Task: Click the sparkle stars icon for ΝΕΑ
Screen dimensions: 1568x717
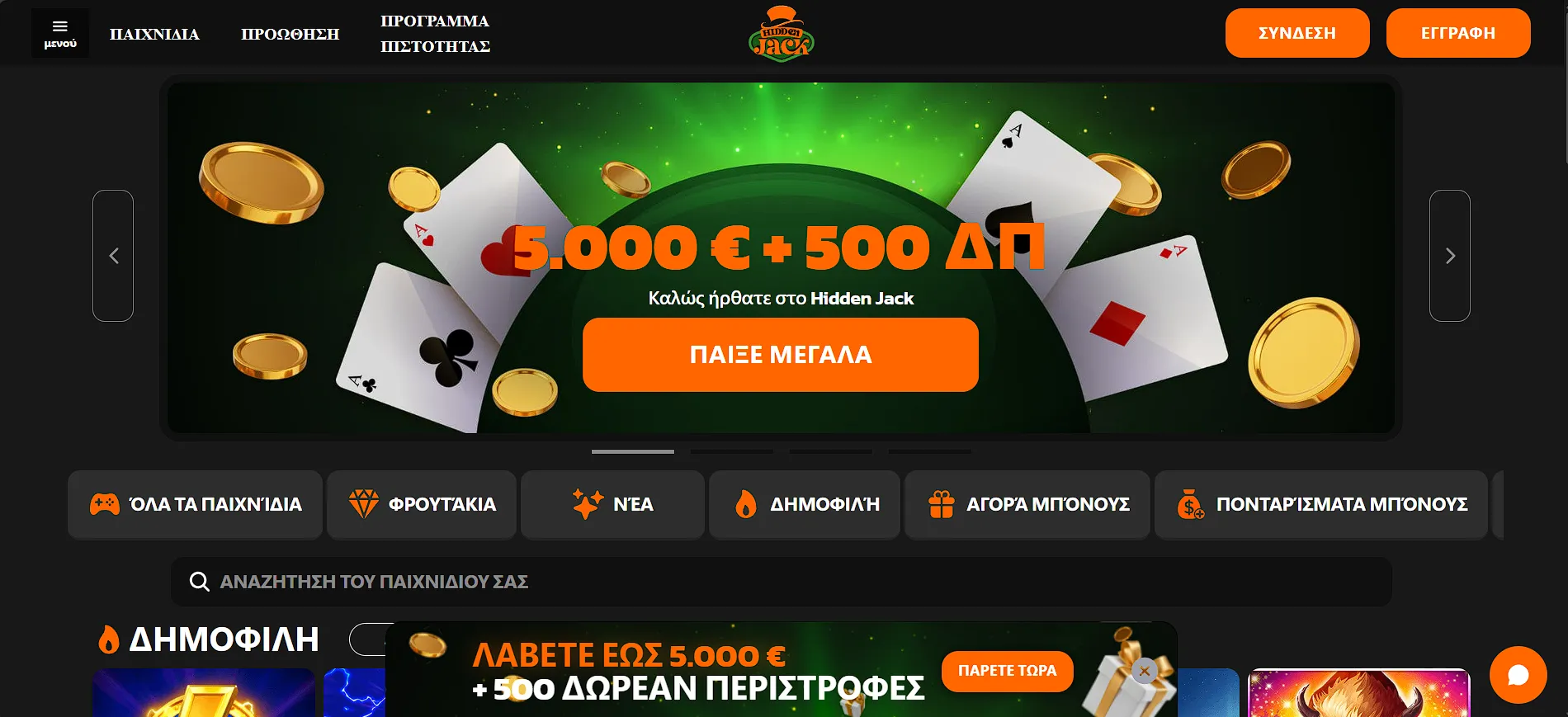Action: [588, 504]
